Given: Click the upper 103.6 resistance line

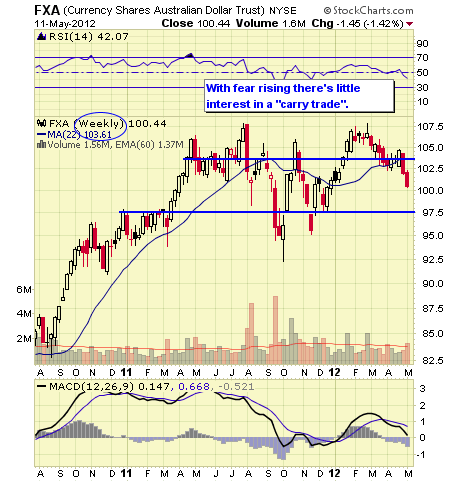Looking at the screenshot, I should (299, 159).
